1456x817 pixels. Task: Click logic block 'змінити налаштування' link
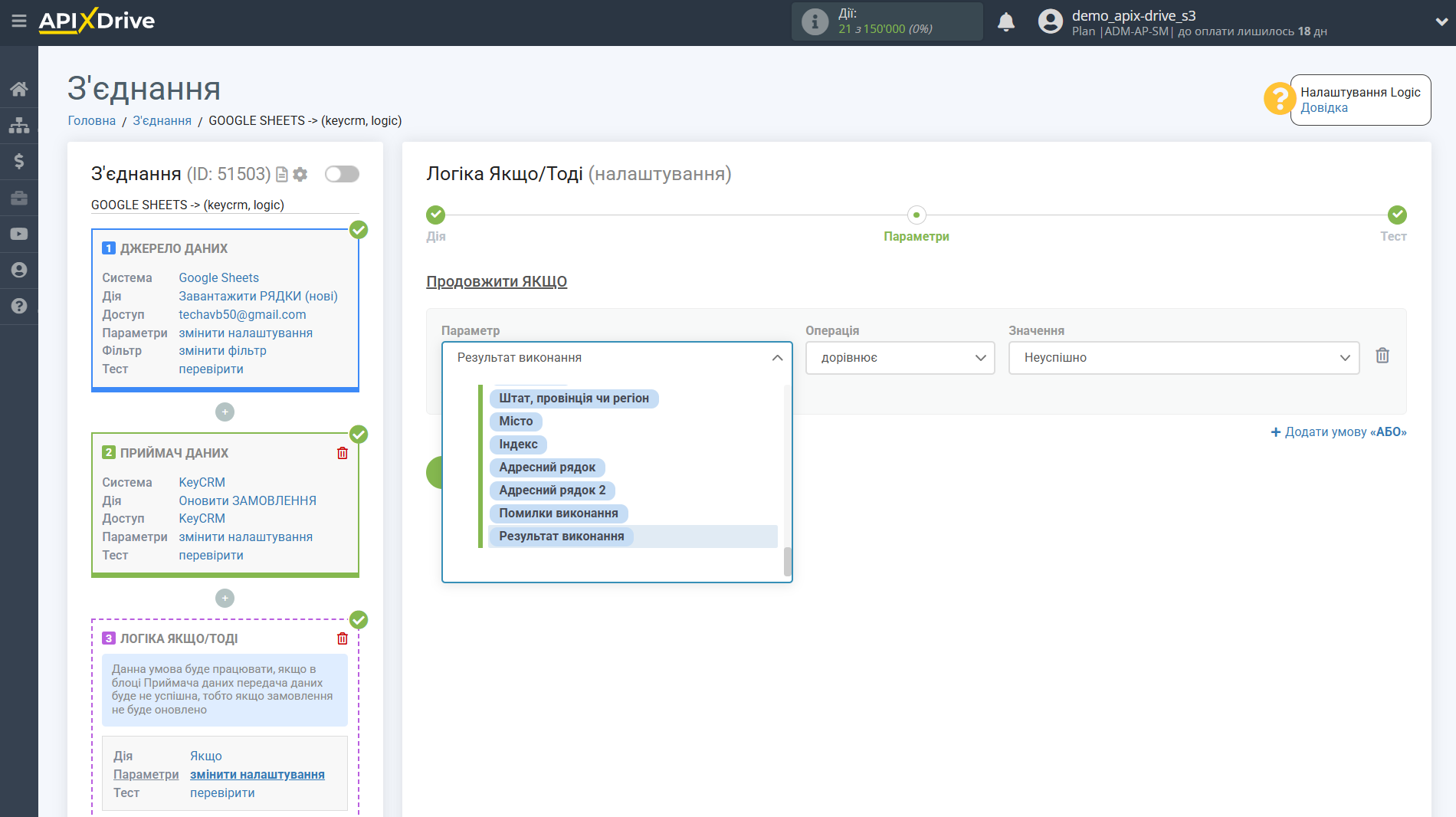pyautogui.click(x=257, y=775)
